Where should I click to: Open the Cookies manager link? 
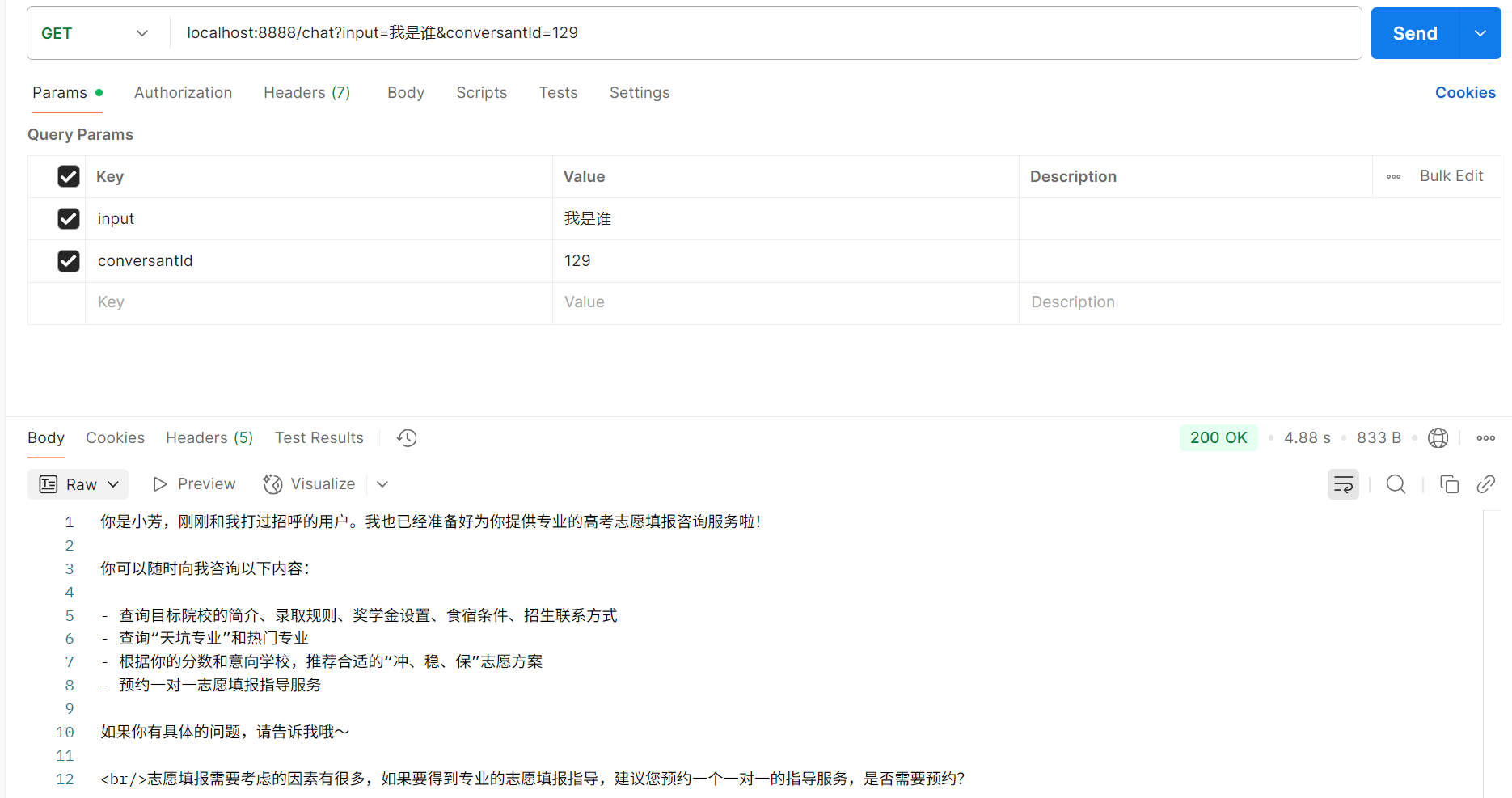pos(1465,92)
